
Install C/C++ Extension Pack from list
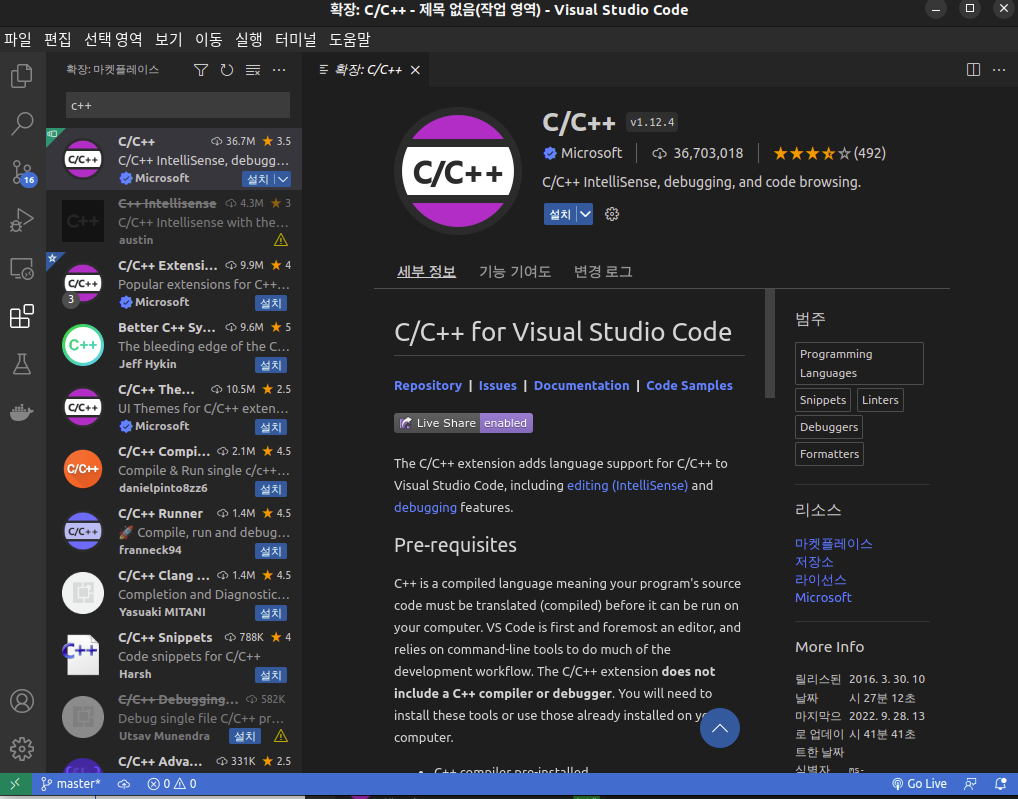[271, 303]
